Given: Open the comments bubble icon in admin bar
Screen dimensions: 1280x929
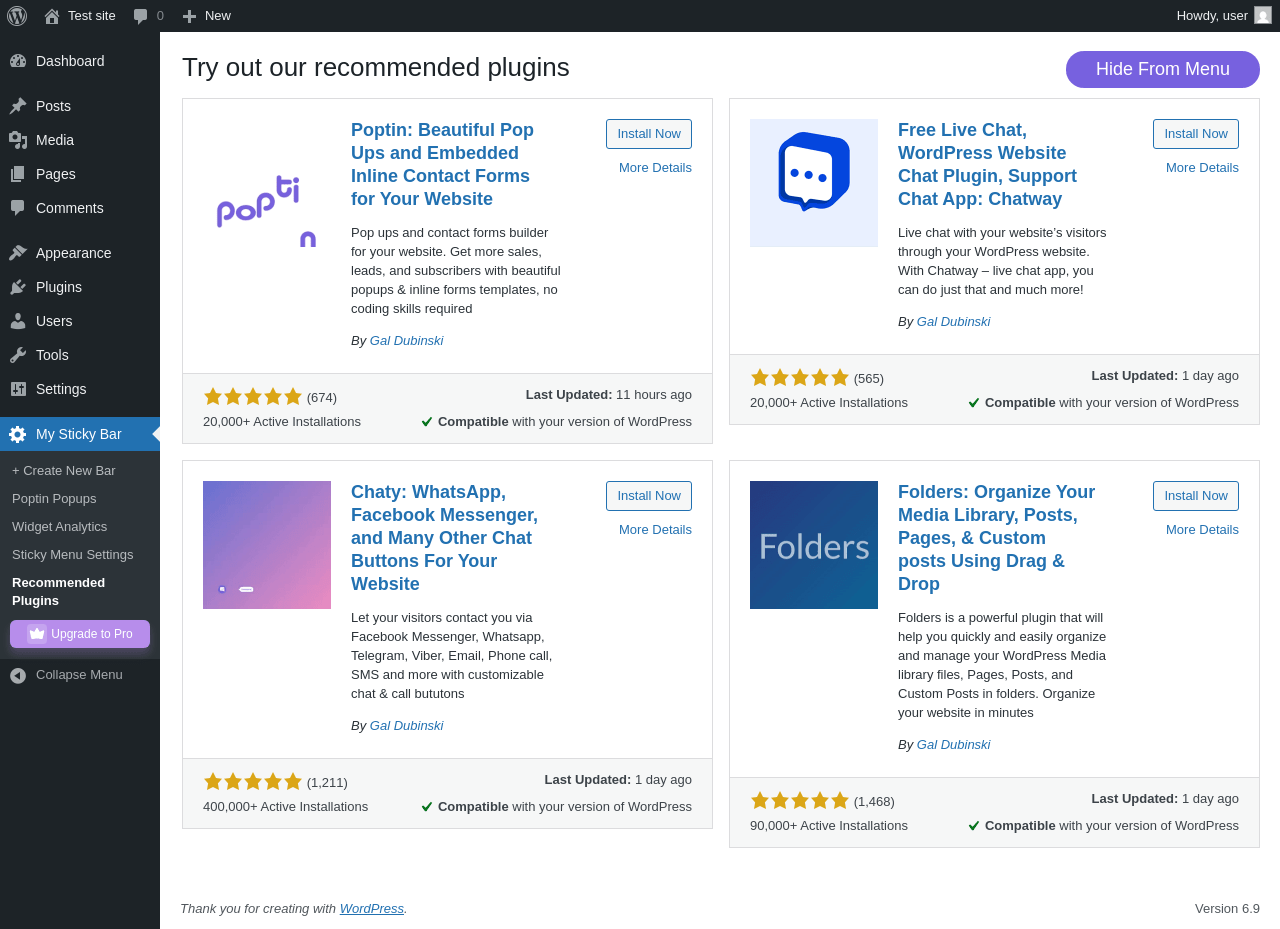Looking at the screenshot, I should coord(141,16).
